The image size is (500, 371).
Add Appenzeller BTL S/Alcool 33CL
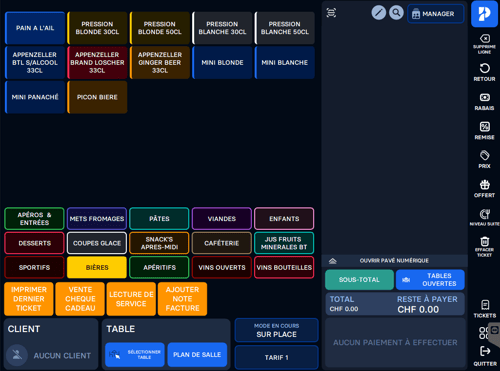(x=35, y=63)
